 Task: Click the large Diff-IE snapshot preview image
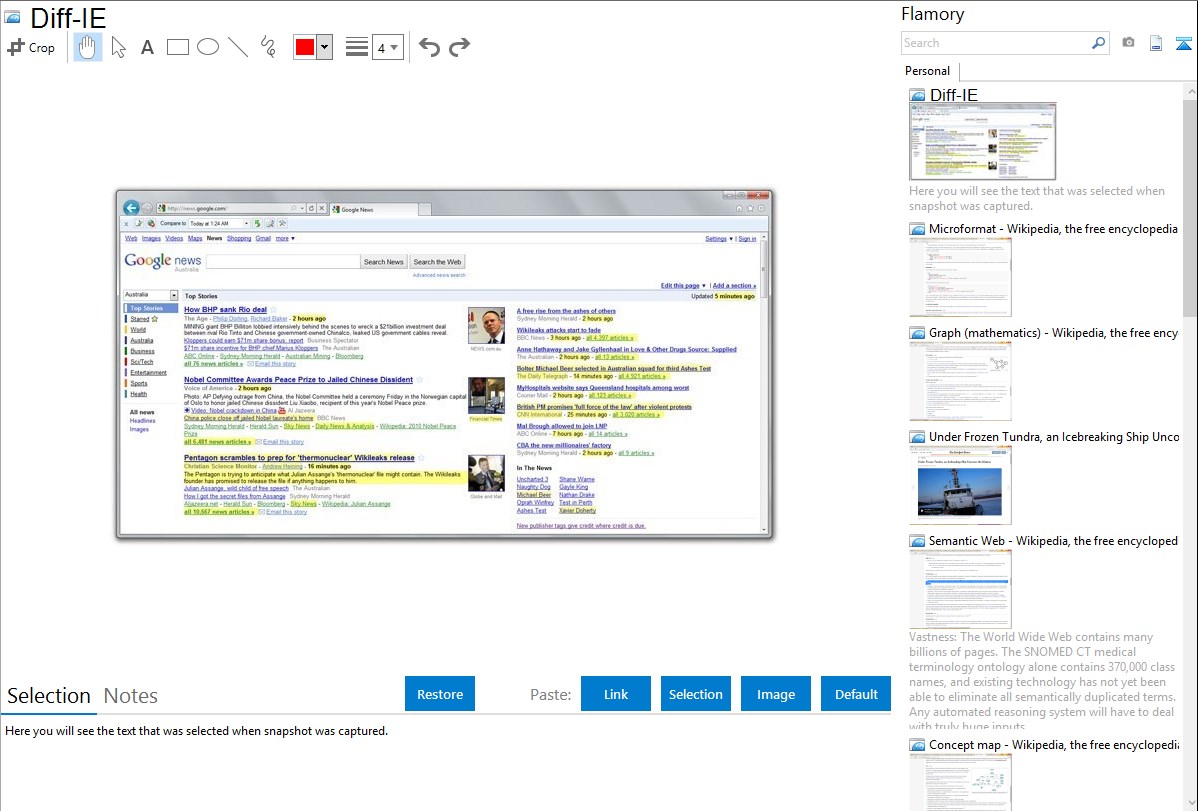tap(444, 364)
